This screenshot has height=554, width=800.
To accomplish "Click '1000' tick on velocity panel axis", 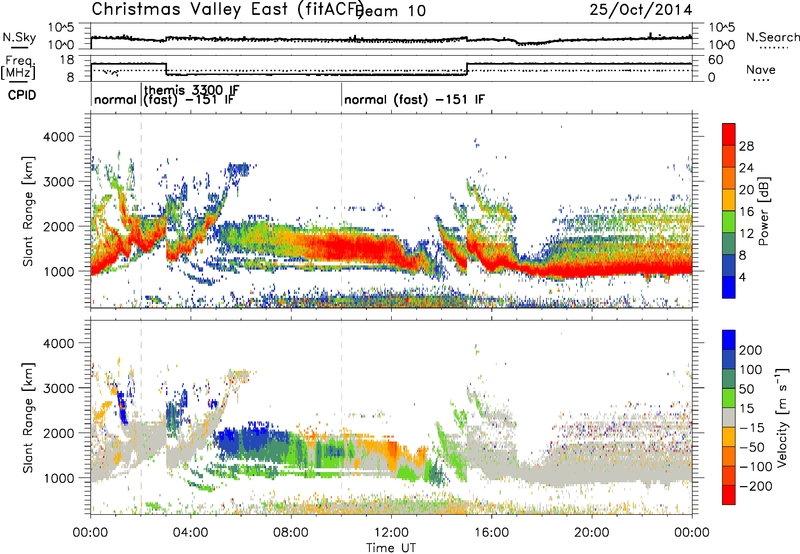I will point(58,478).
